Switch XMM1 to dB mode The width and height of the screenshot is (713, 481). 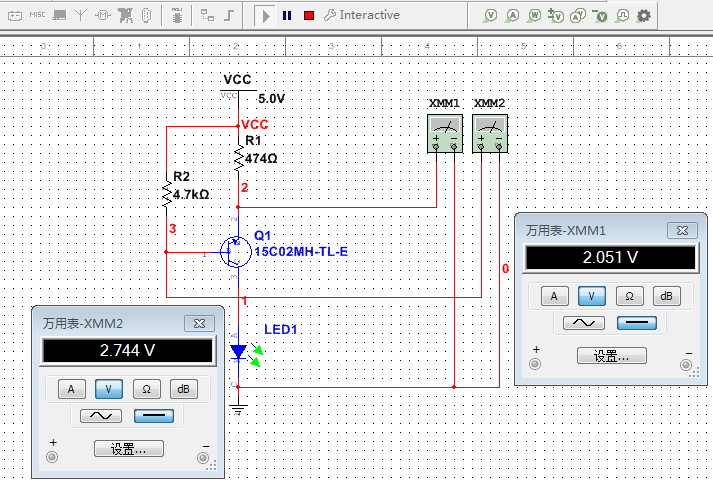[x=667, y=296]
